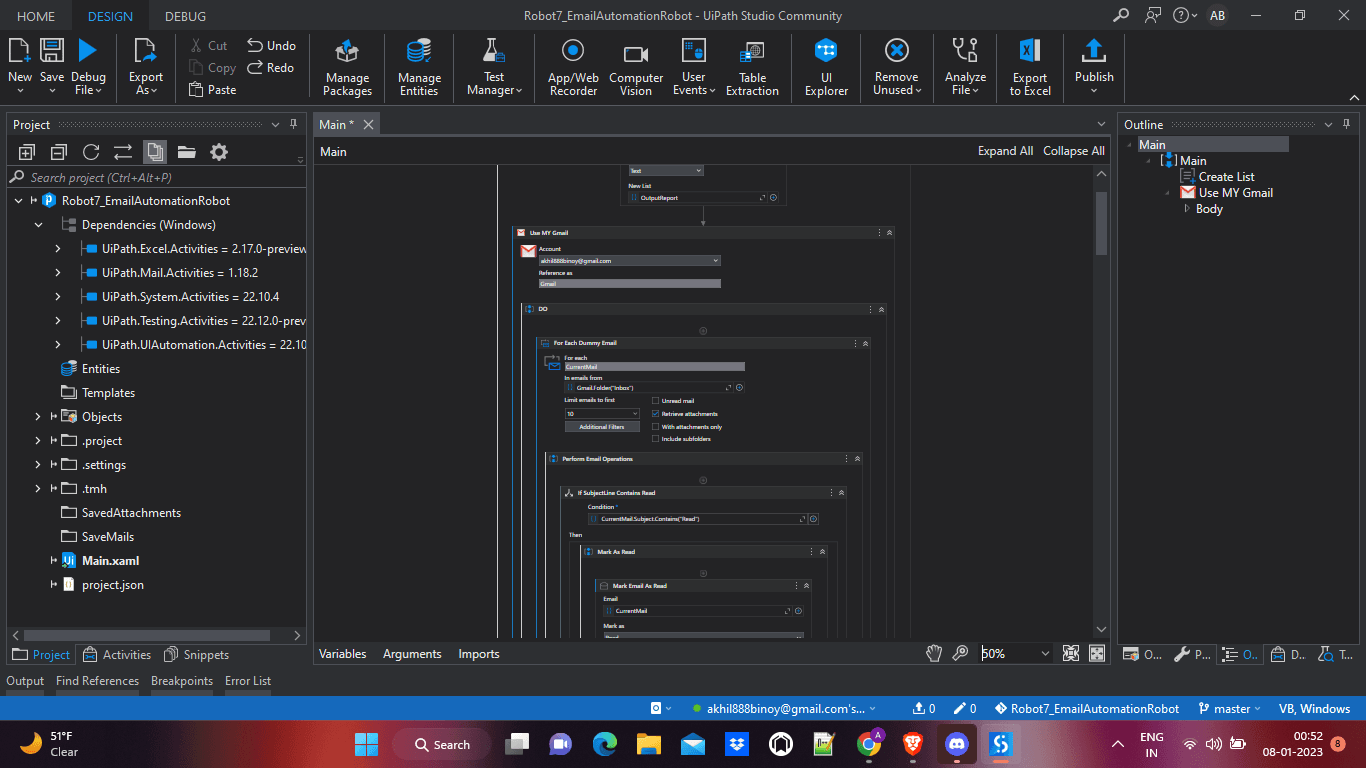The height and width of the screenshot is (768, 1366).
Task: Click the Search project input field
Action: coord(156,177)
